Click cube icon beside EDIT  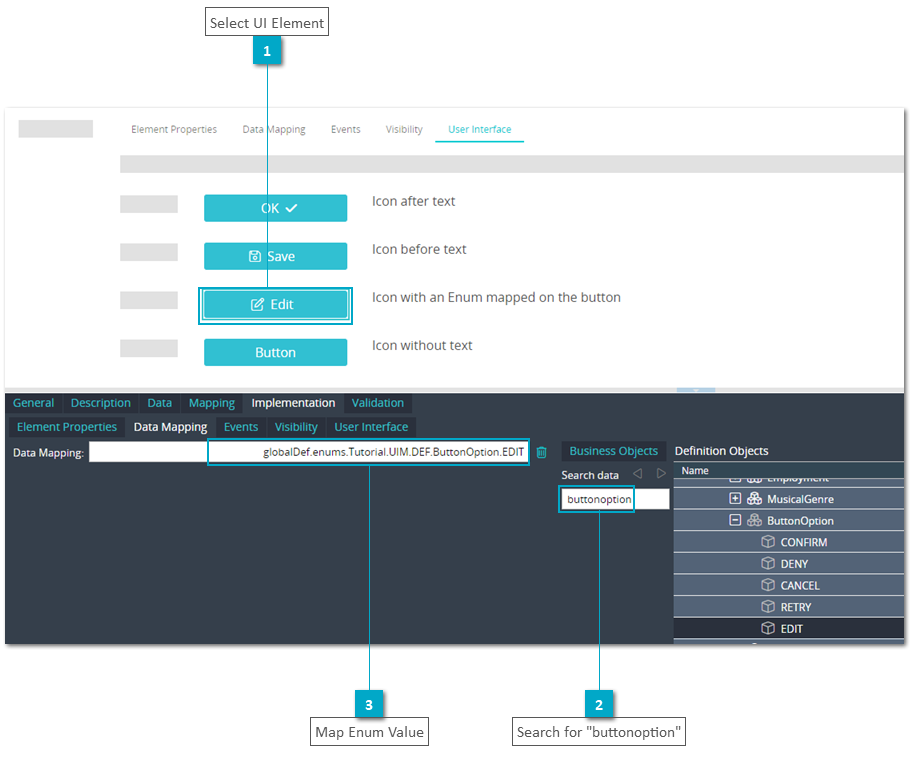tap(768, 628)
